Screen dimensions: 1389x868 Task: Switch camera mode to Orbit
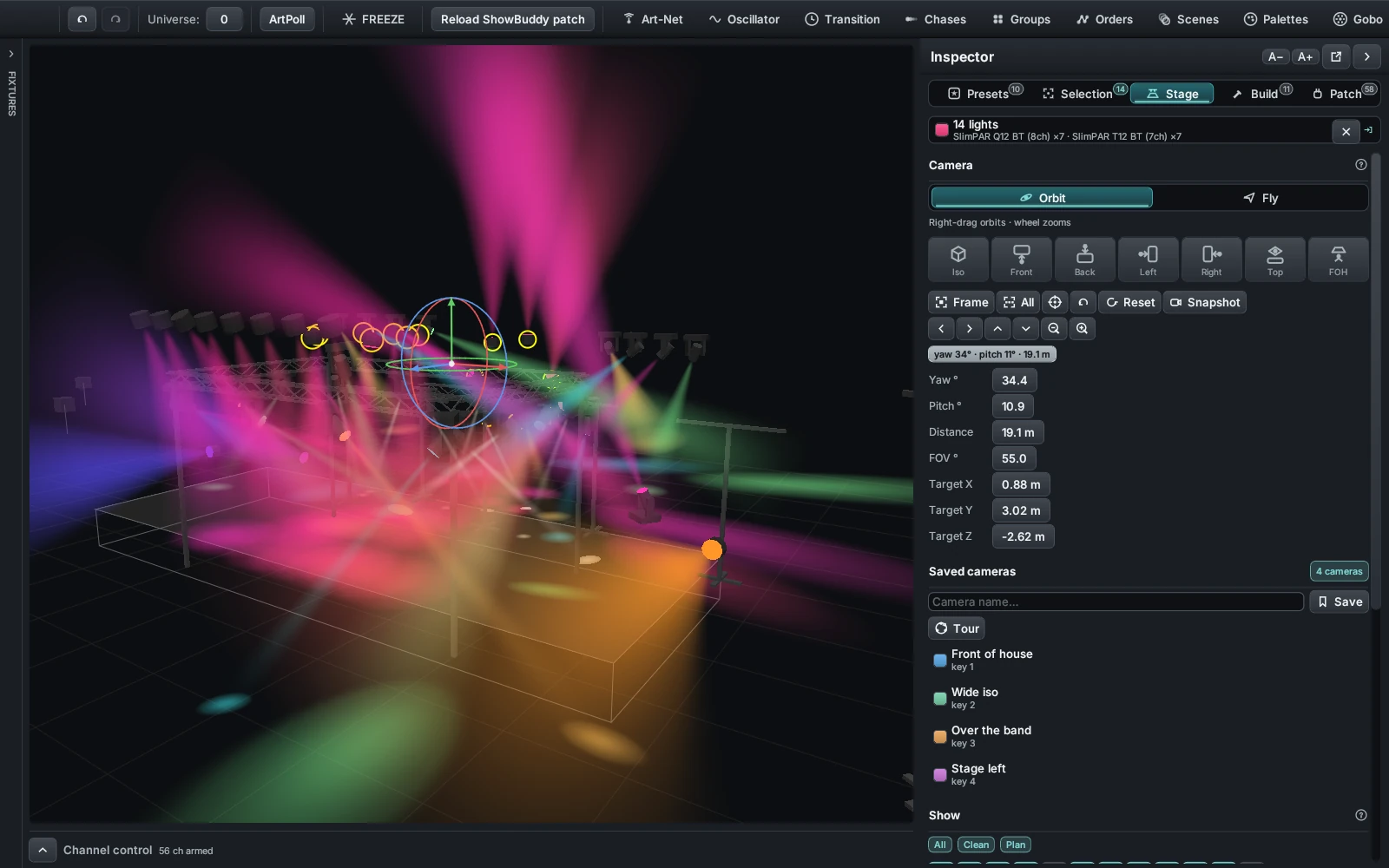tap(1042, 198)
